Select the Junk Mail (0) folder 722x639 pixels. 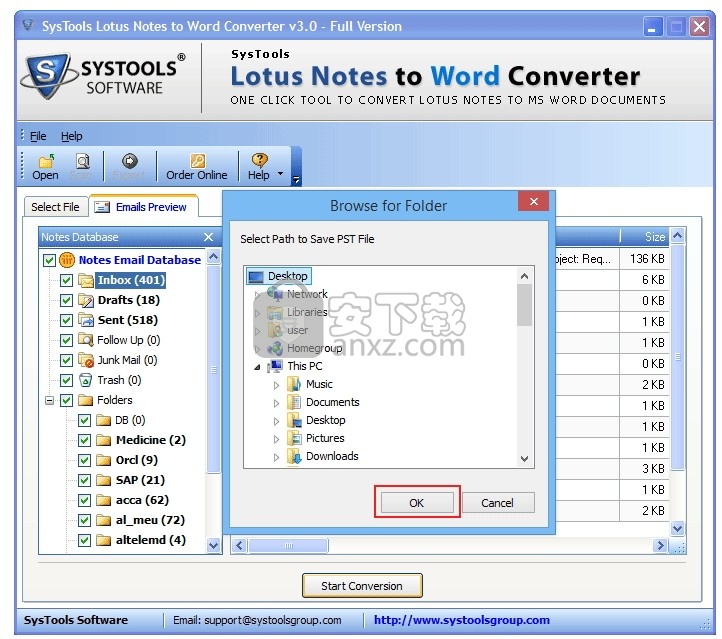[x=127, y=360]
